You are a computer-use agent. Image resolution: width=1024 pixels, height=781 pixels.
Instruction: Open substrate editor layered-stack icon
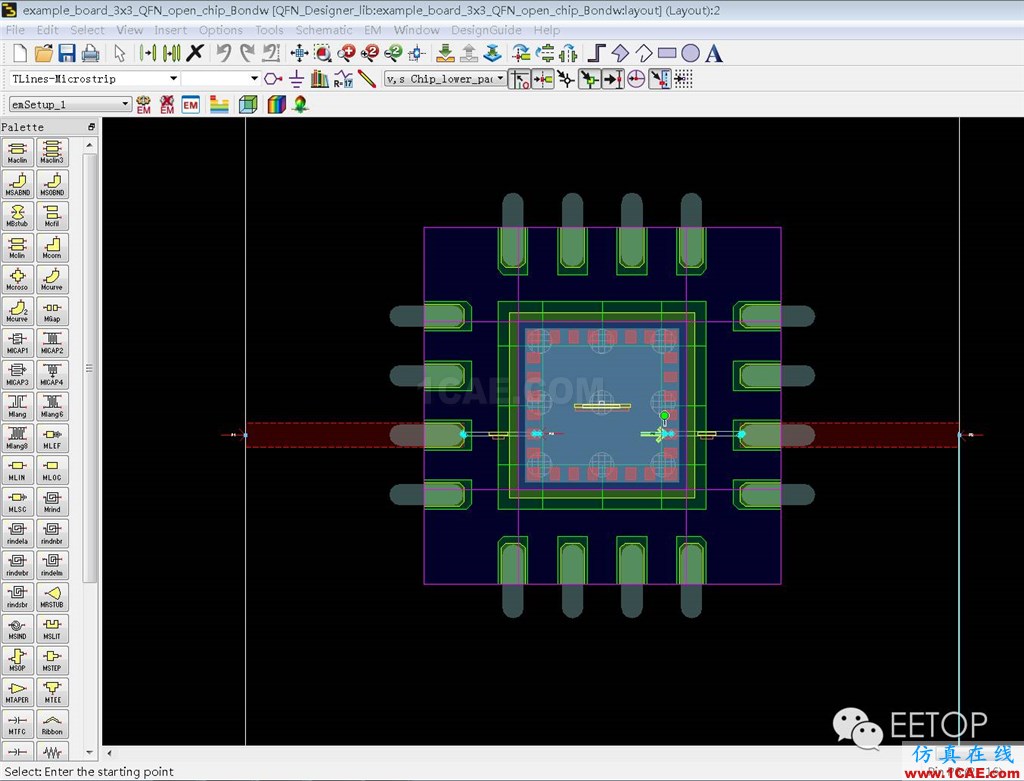click(x=219, y=104)
